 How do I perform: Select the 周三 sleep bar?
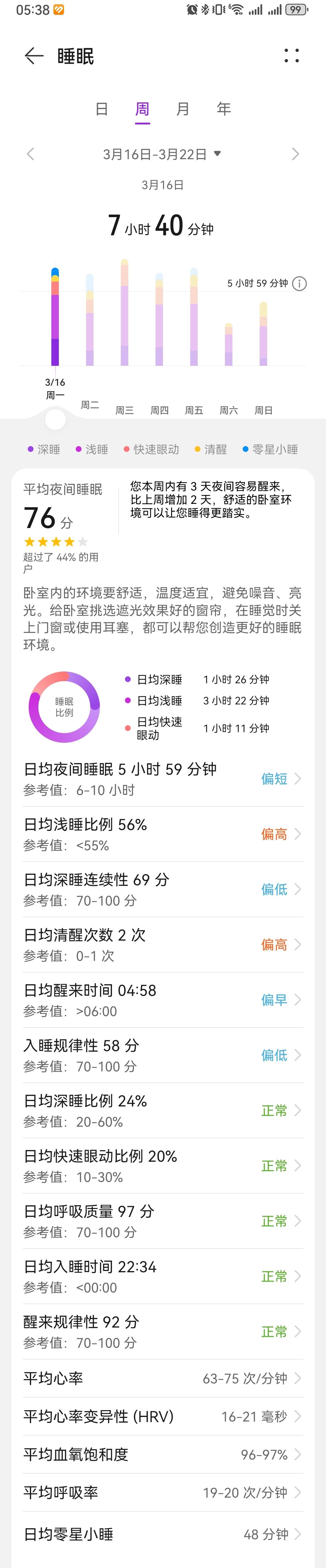click(125, 314)
